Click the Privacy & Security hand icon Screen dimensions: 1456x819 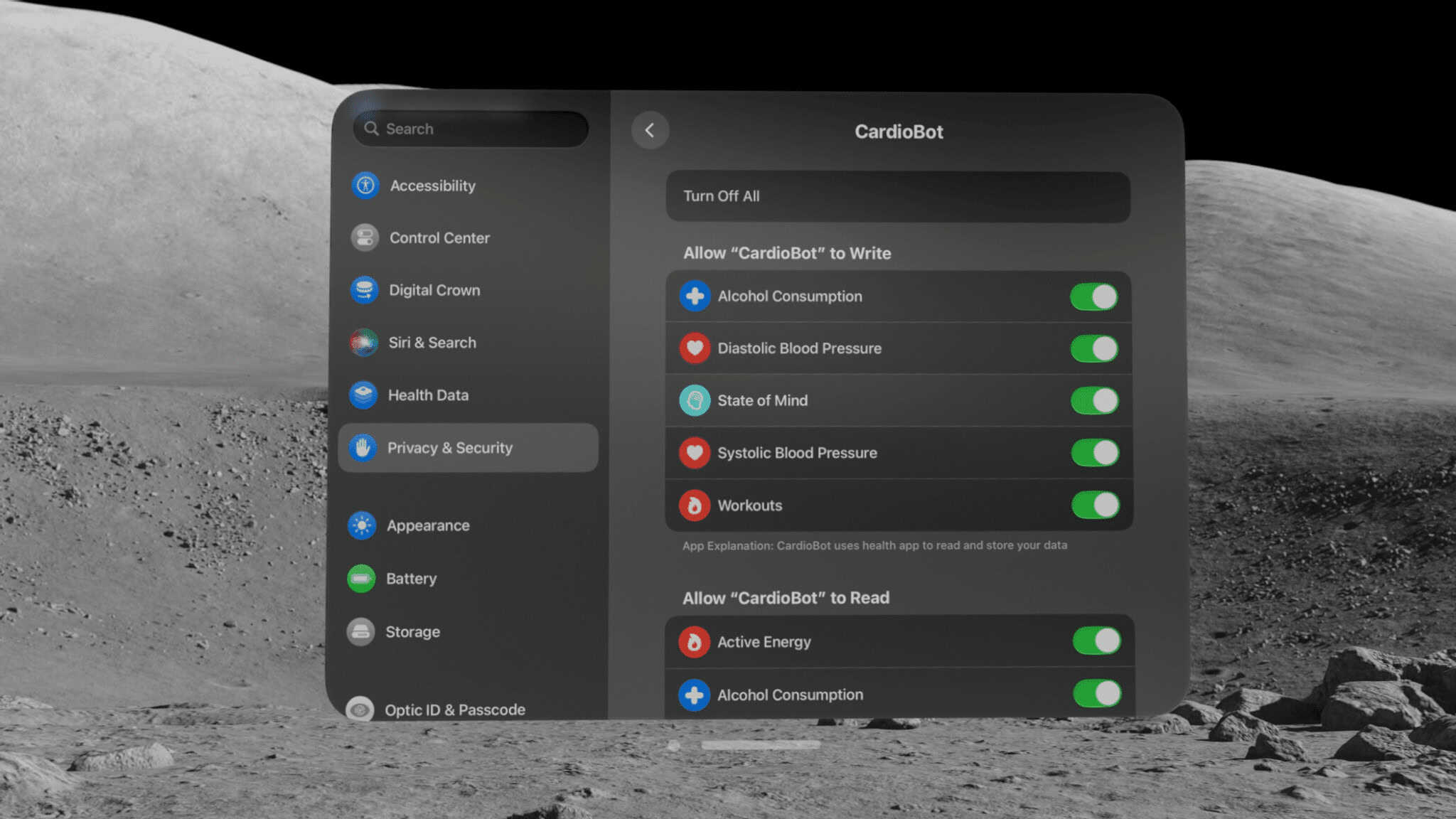363,447
